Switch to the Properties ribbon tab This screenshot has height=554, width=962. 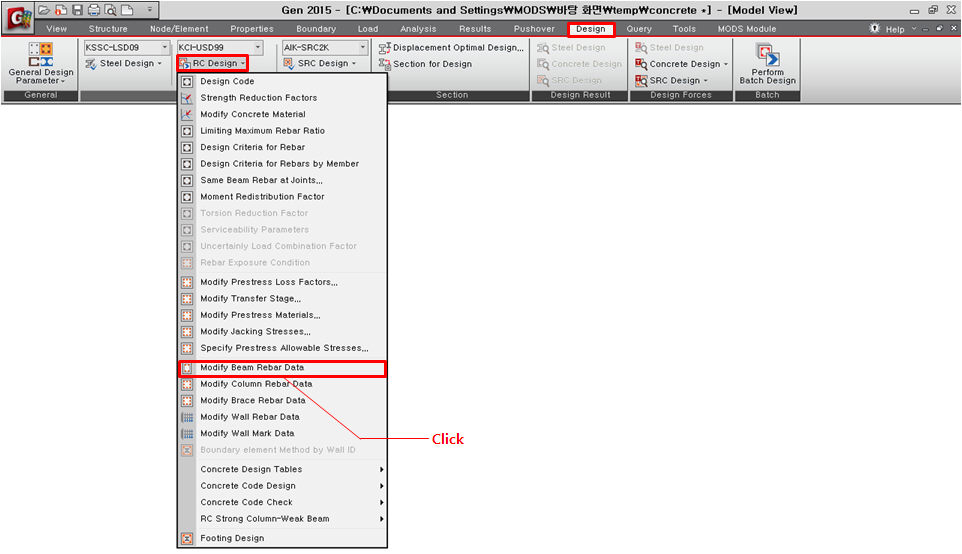[252, 29]
